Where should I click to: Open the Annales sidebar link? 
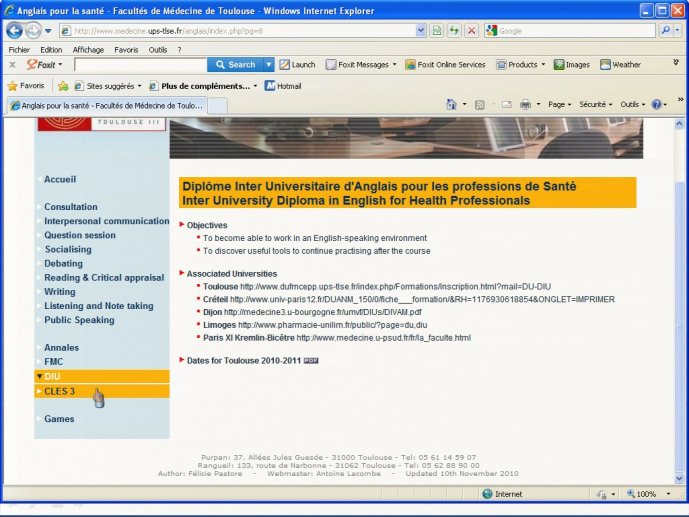tap(62, 347)
